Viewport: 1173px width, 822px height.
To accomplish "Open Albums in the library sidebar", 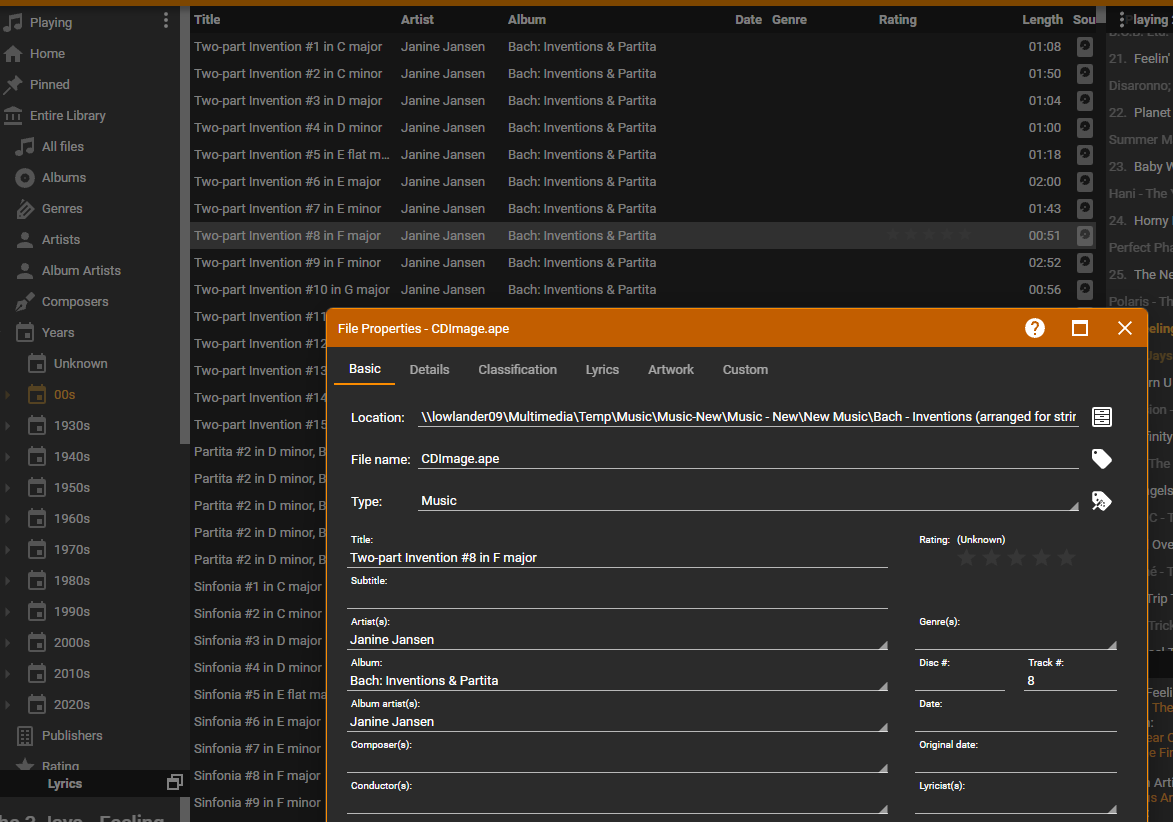I will (x=64, y=178).
